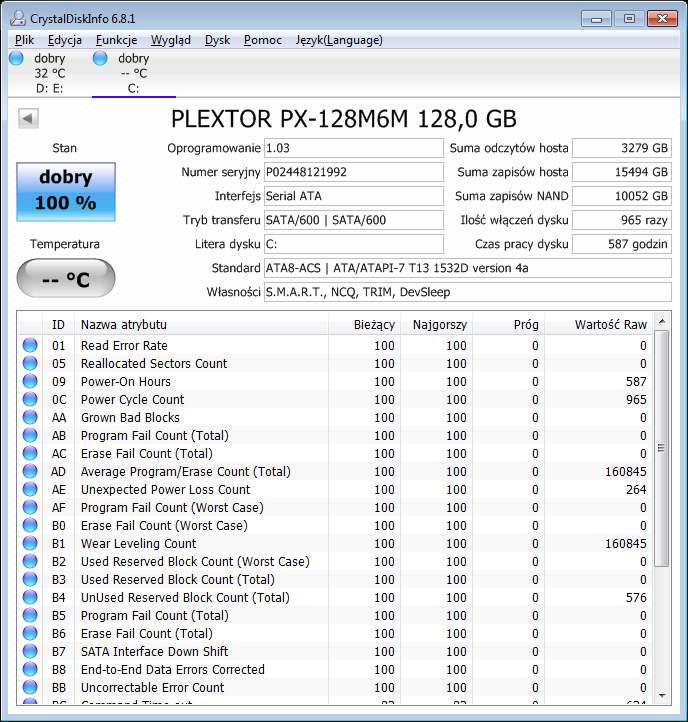Click status orb of Average Program/Erase Count

[30, 471]
